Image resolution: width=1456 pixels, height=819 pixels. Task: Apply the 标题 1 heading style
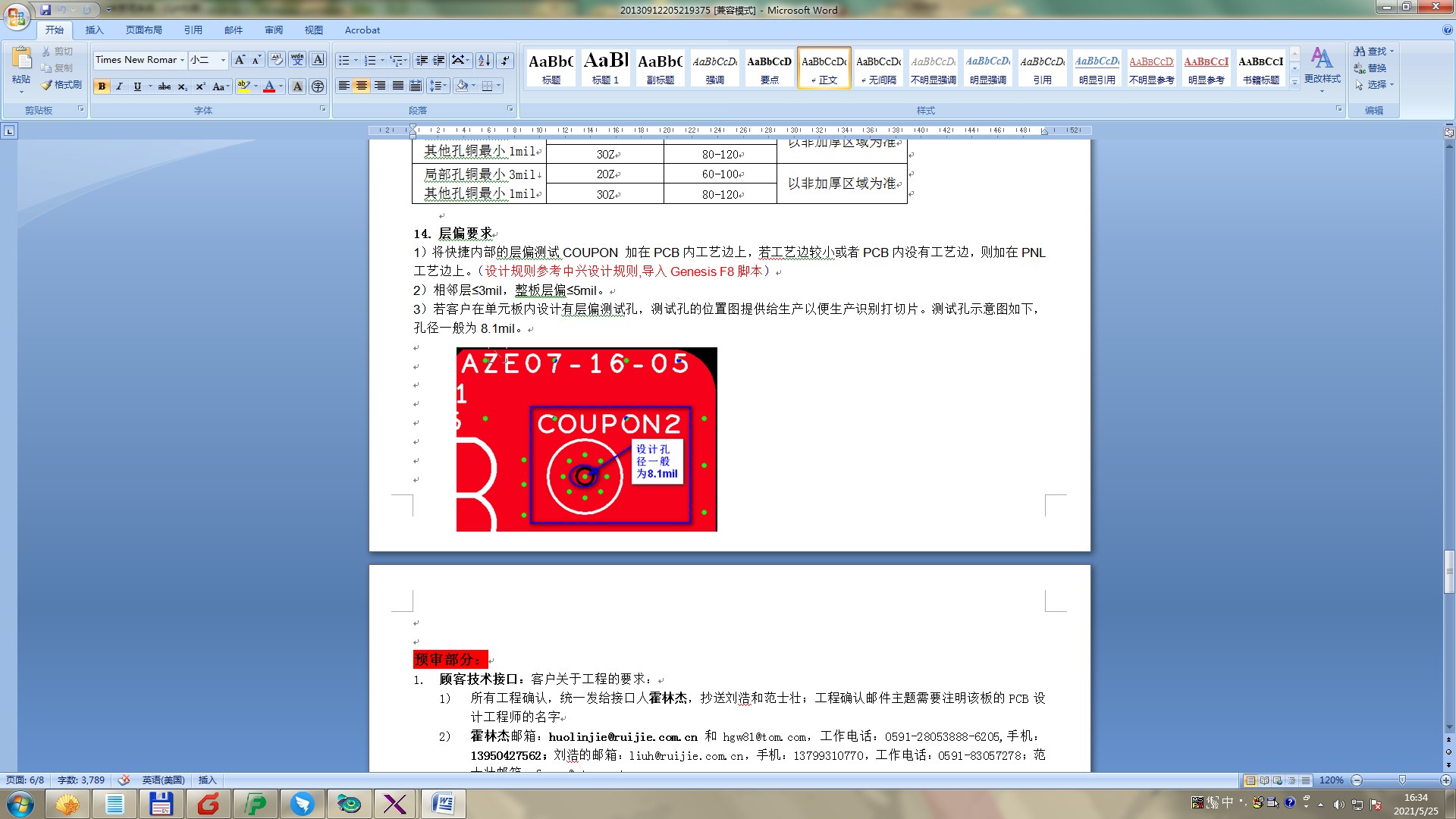pos(605,68)
